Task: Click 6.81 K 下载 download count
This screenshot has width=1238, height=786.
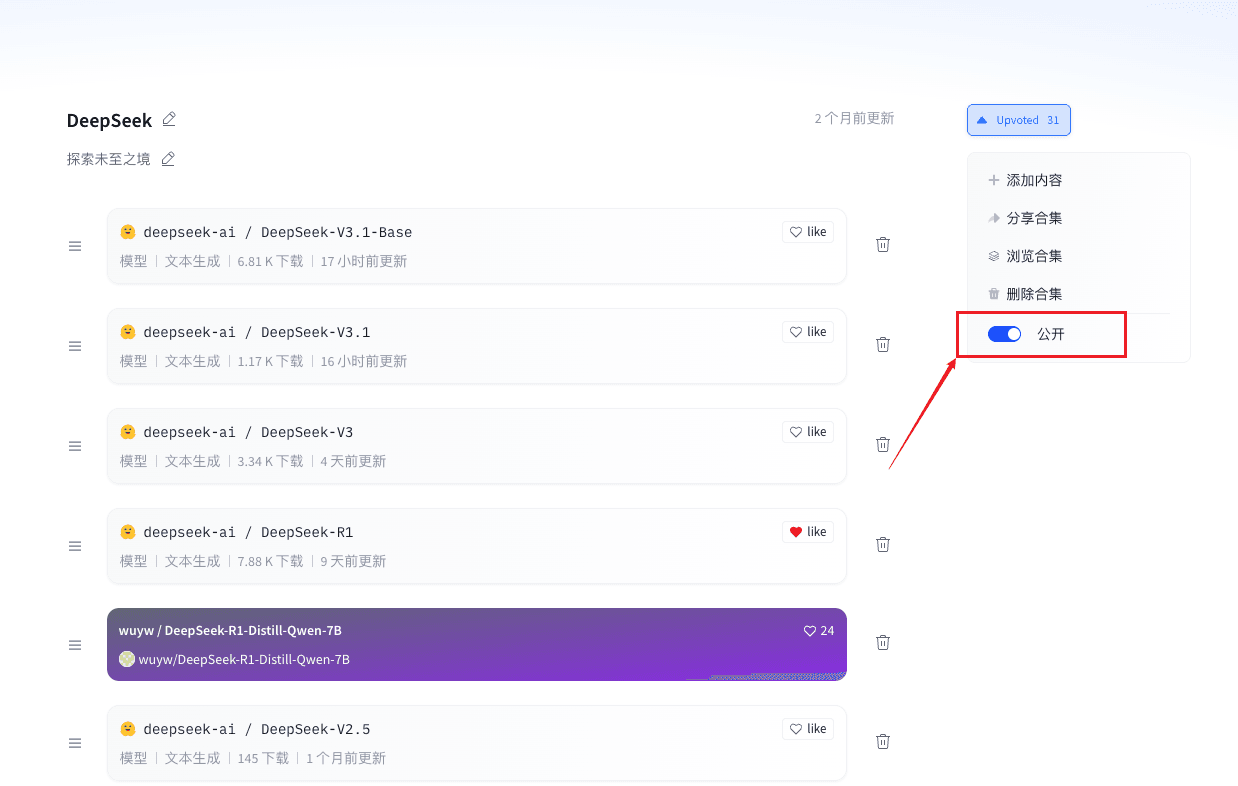Action: pyautogui.click(x=270, y=261)
